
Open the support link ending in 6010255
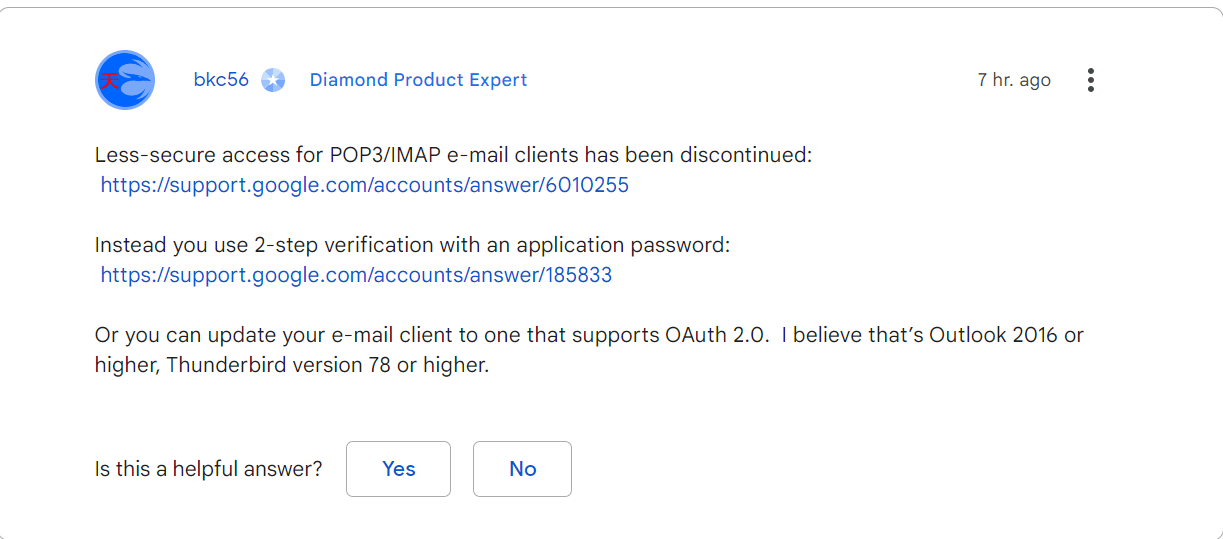tap(365, 185)
